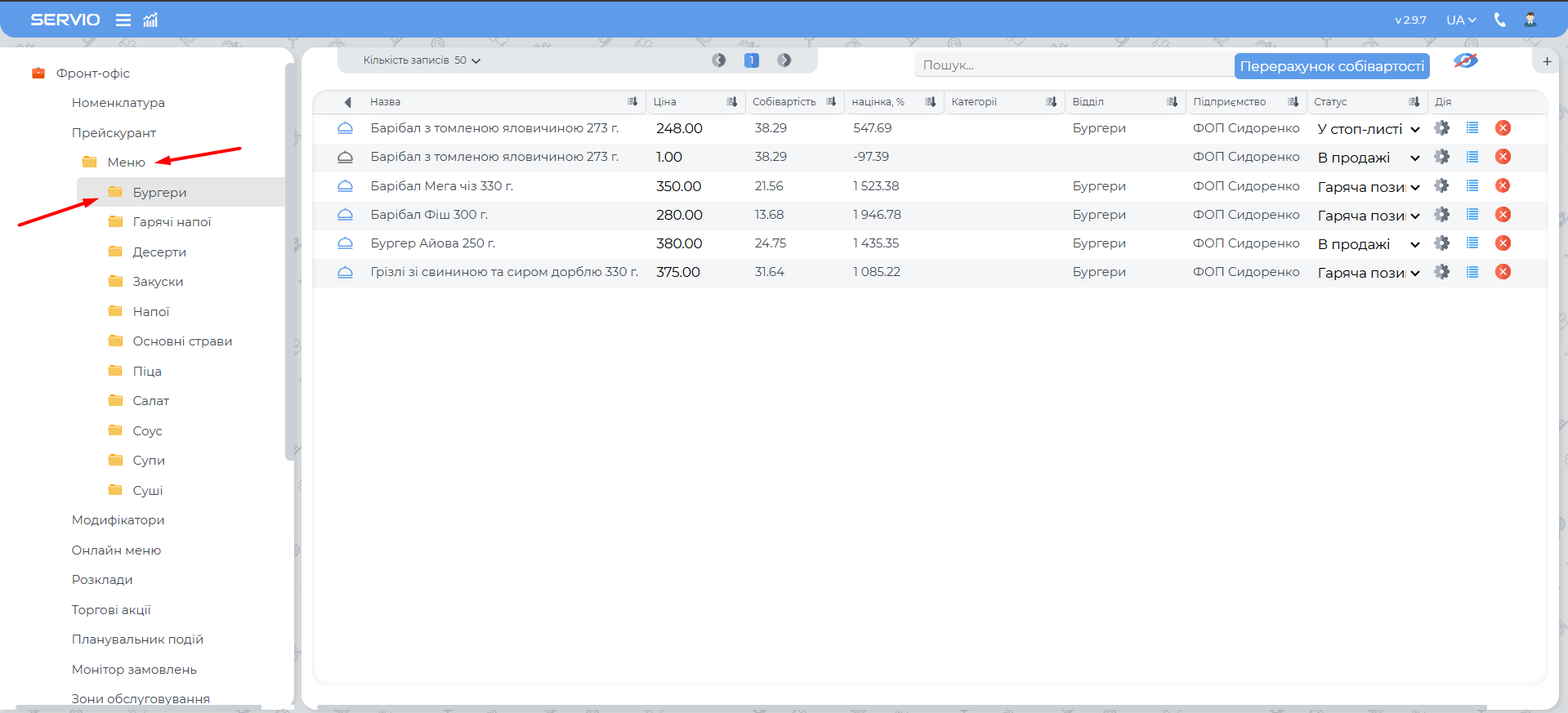
Task: Select page 1 in pagination
Action: 751,60
